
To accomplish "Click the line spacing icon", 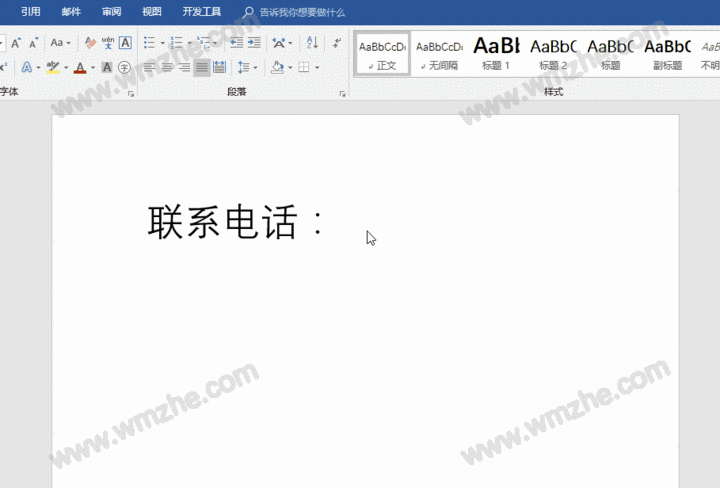I will (244, 67).
